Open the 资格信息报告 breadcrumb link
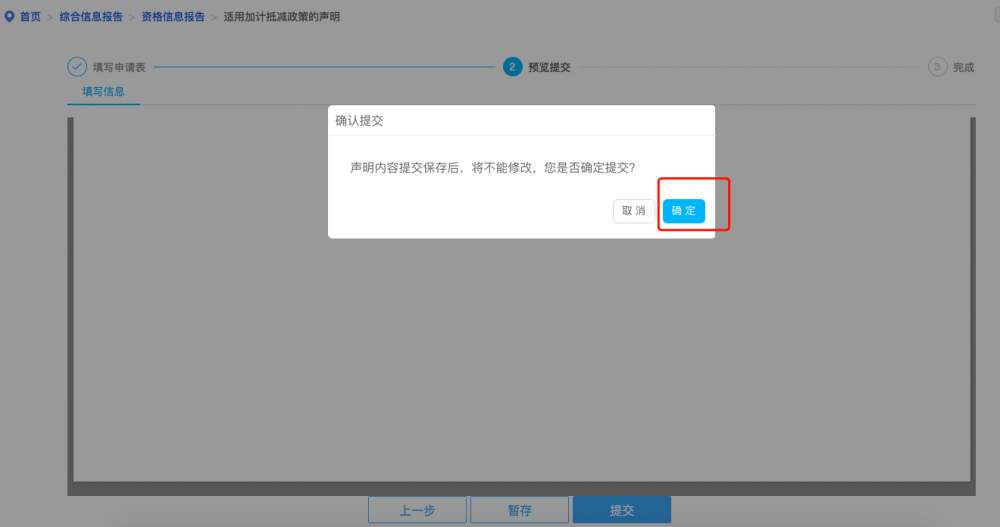The height and width of the screenshot is (527, 1000). point(173,17)
